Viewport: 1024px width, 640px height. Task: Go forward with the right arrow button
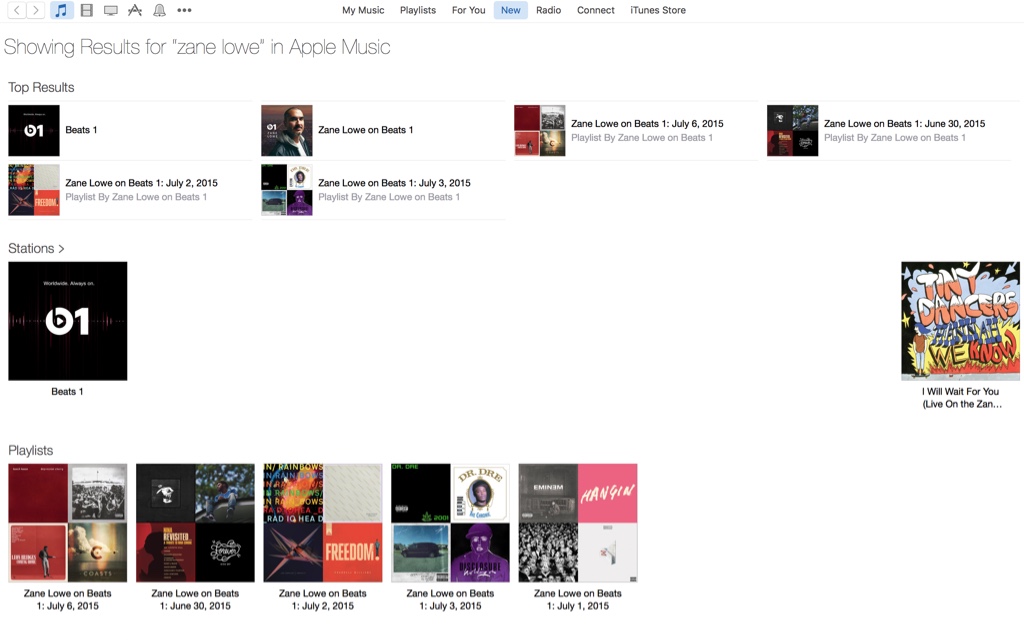pyautogui.click(x=36, y=10)
